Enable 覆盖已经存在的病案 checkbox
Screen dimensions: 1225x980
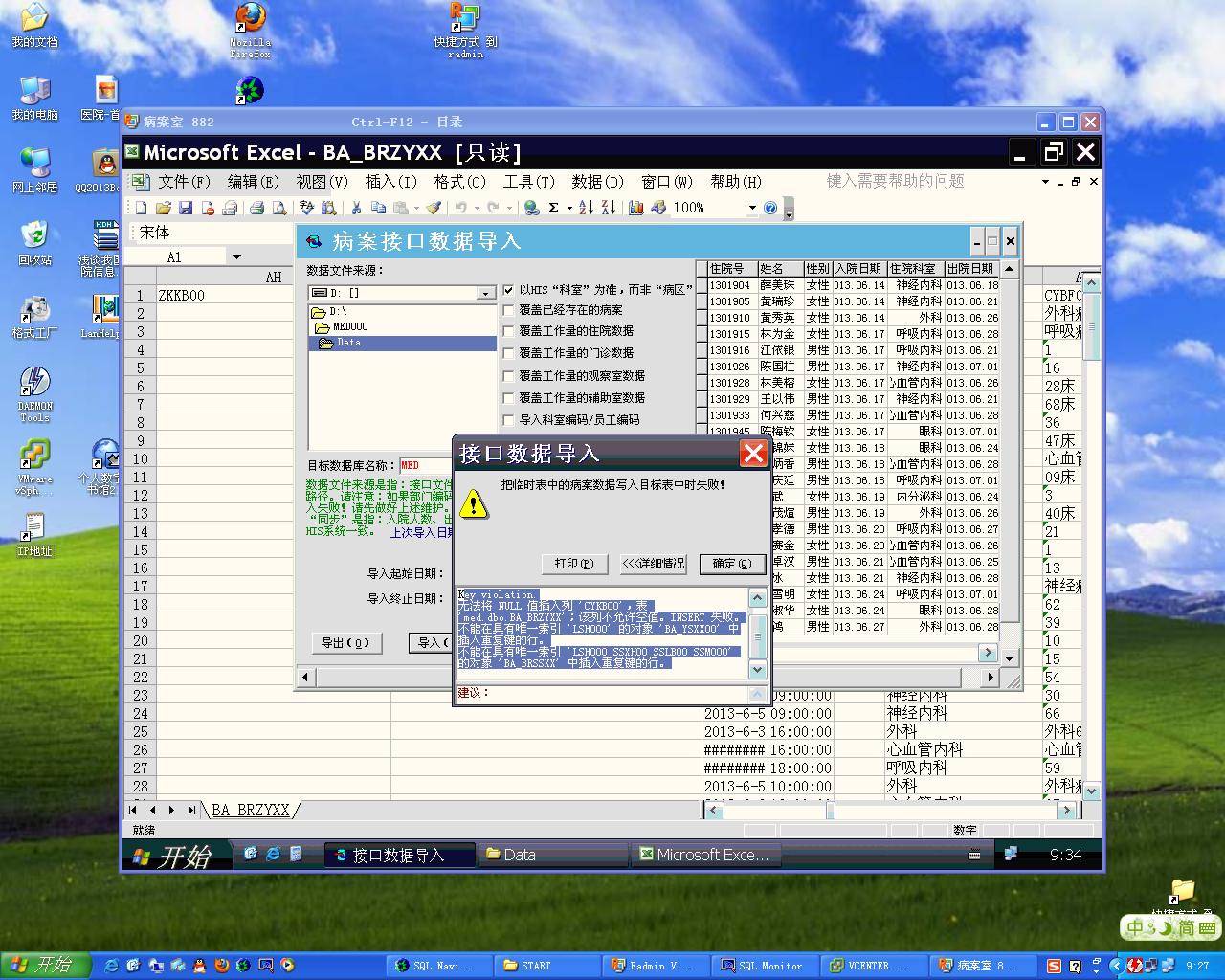tap(509, 310)
